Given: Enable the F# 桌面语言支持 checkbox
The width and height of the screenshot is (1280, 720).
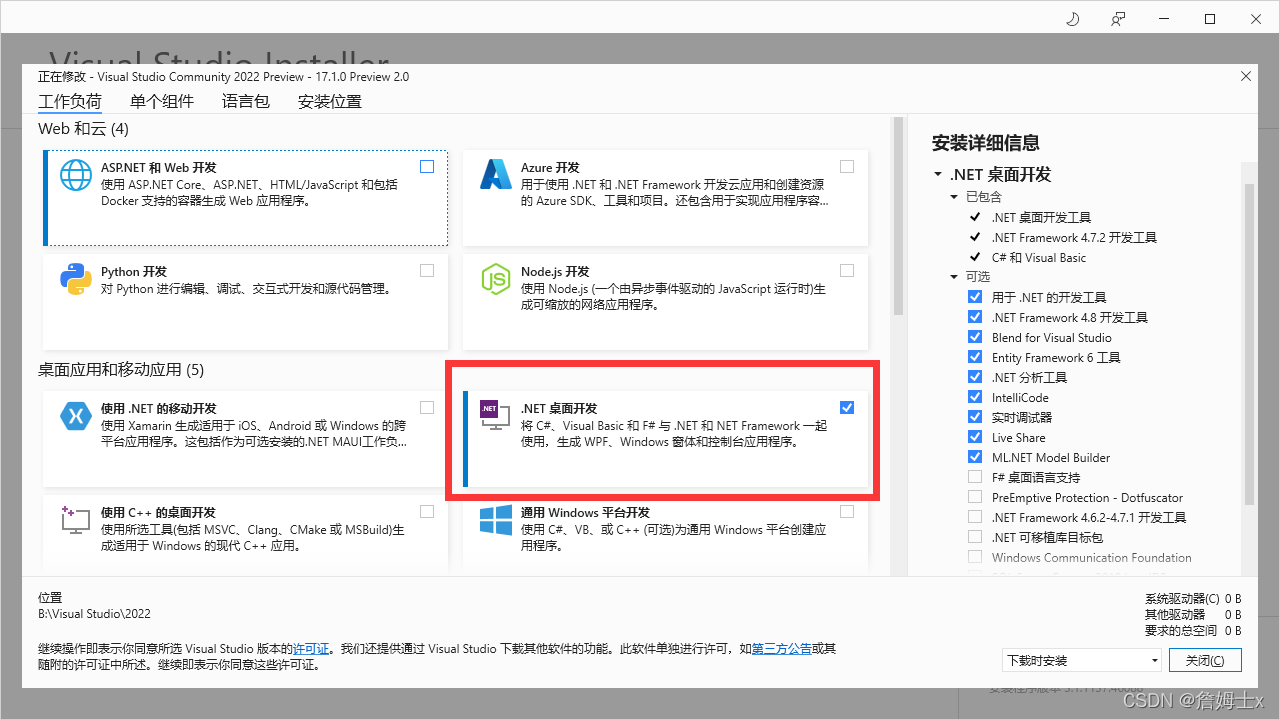Looking at the screenshot, I should tap(975, 477).
